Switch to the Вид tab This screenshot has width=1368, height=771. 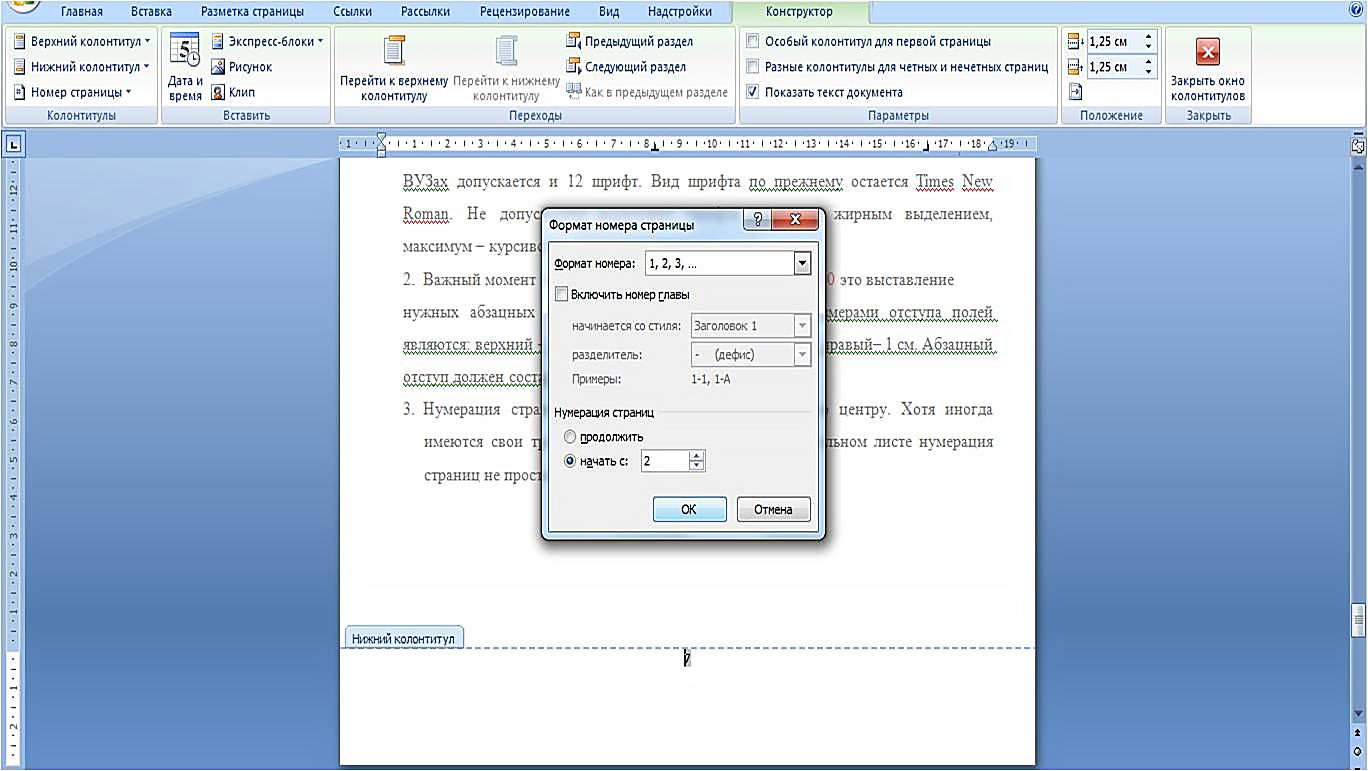(x=608, y=12)
